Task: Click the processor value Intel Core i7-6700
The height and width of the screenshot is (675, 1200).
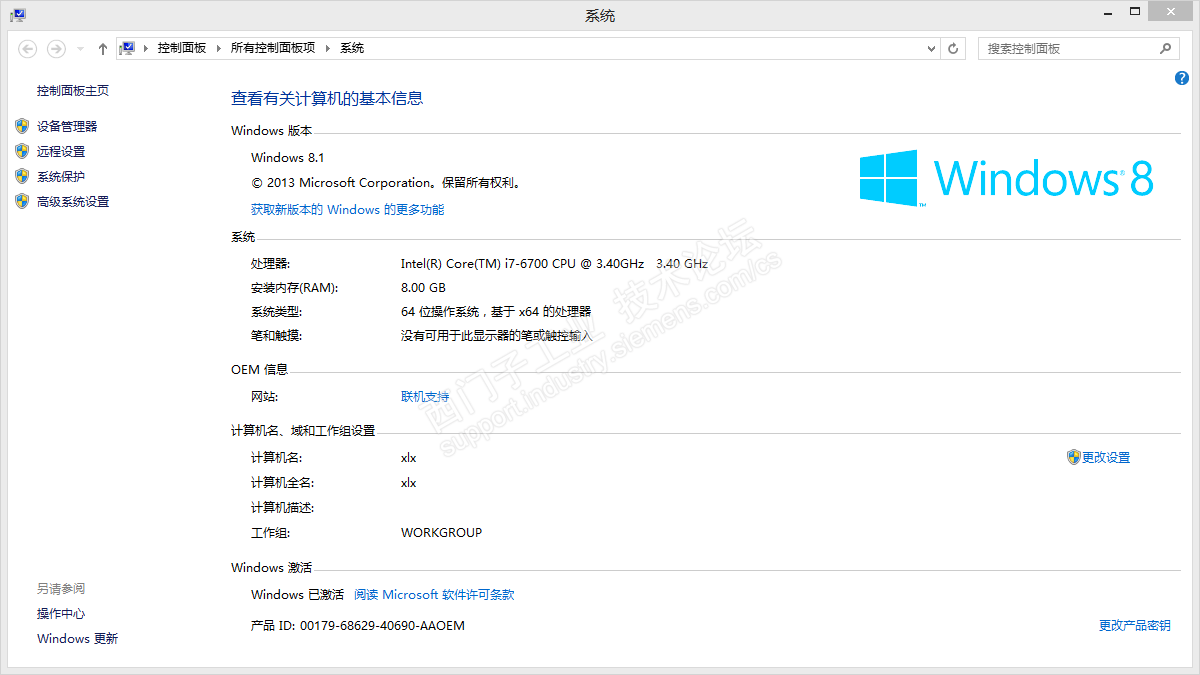Action: [x=554, y=264]
